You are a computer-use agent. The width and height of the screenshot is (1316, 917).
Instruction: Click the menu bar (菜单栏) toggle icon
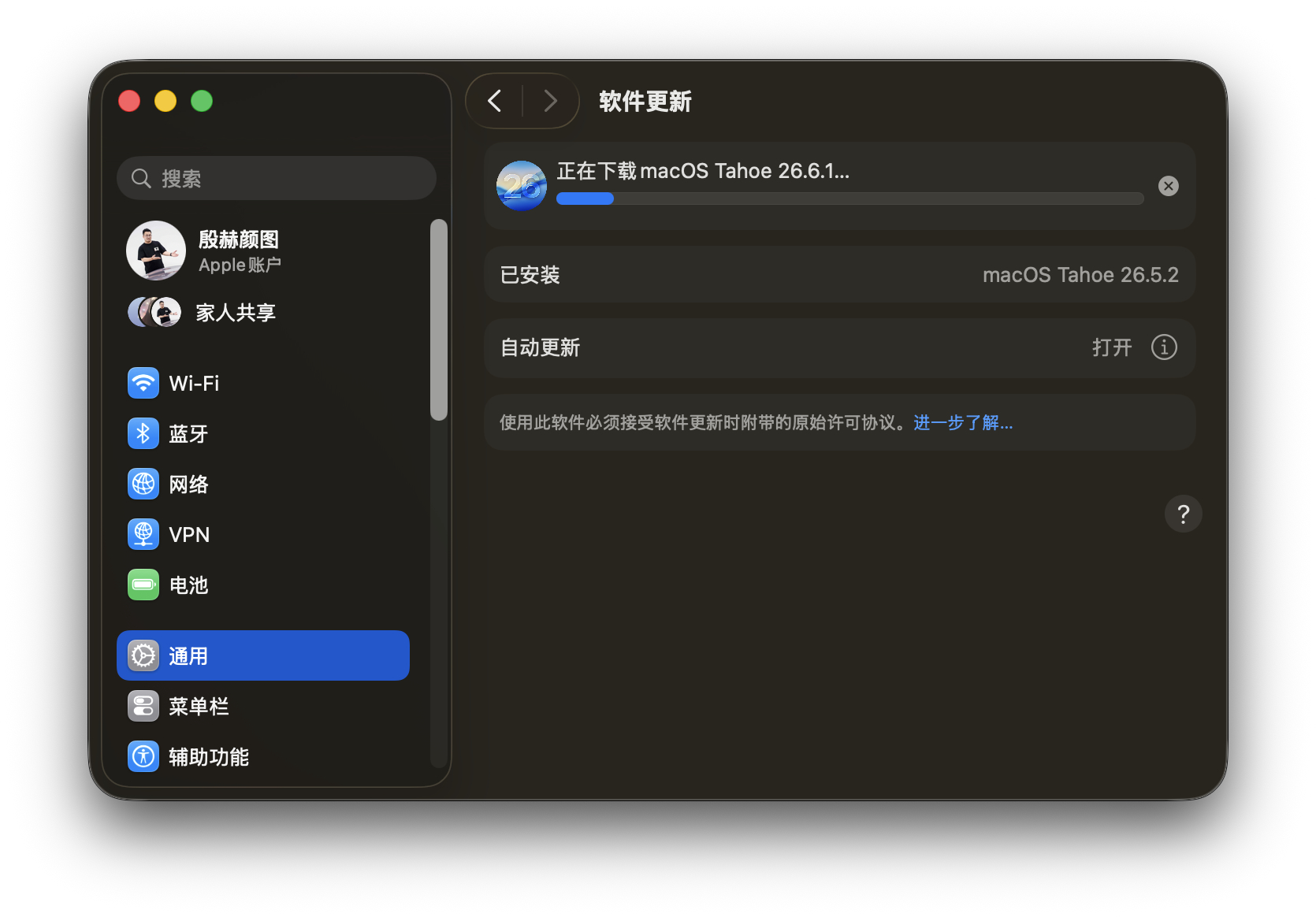coord(143,707)
